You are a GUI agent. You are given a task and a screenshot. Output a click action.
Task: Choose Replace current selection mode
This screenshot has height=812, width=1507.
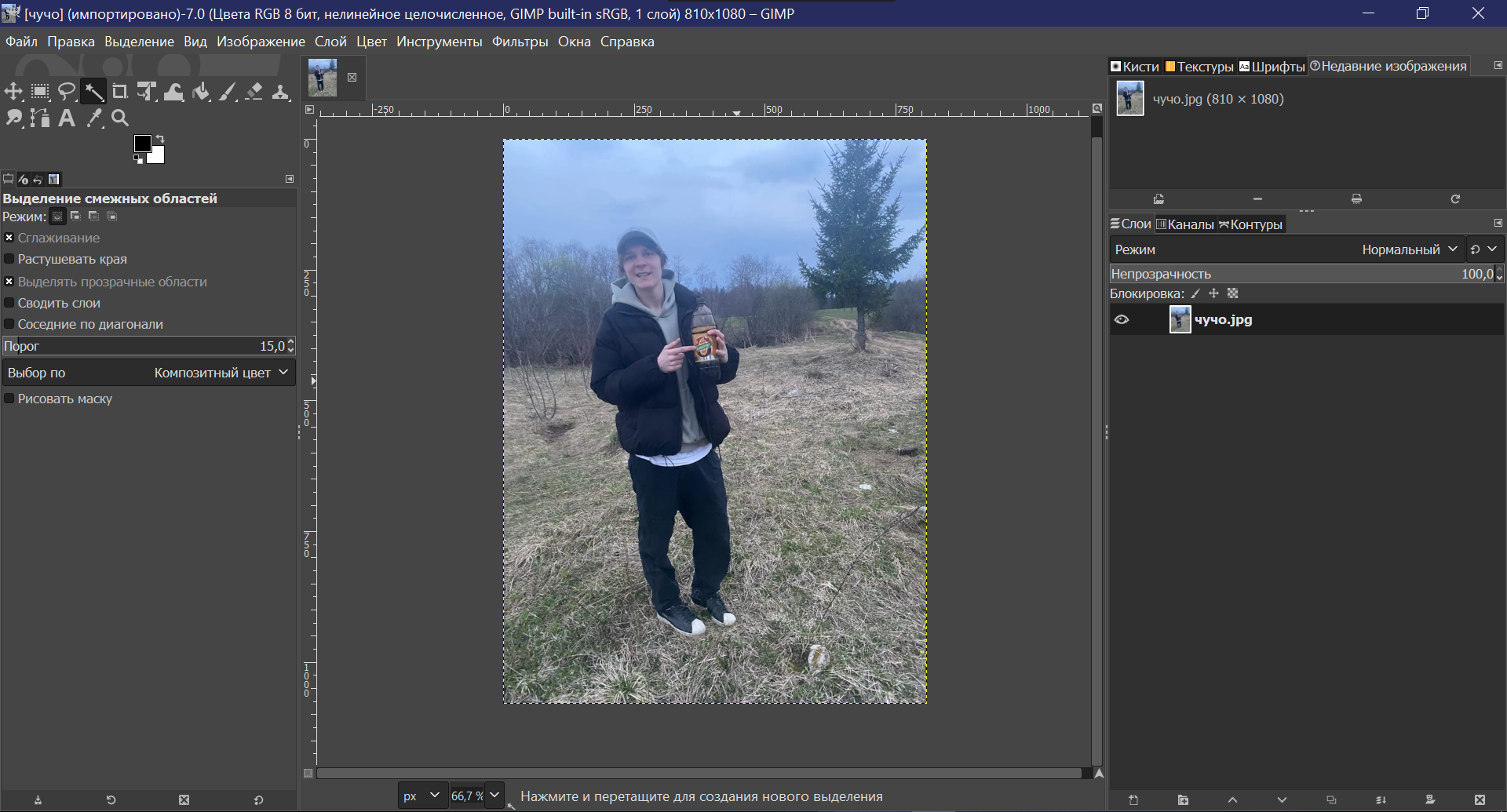(x=58, y=217)
